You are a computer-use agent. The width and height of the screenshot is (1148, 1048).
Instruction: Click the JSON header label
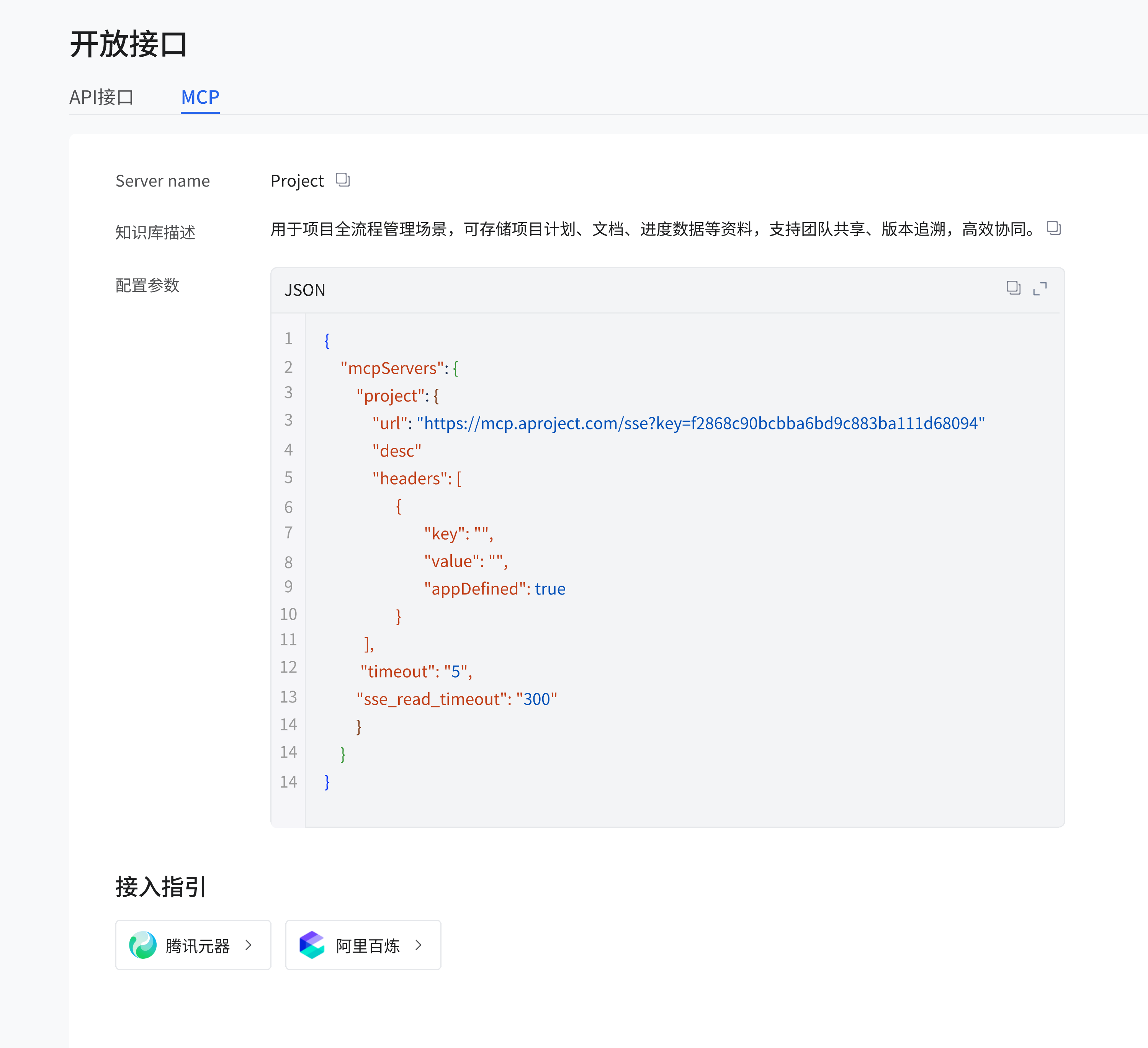[305, 290]
